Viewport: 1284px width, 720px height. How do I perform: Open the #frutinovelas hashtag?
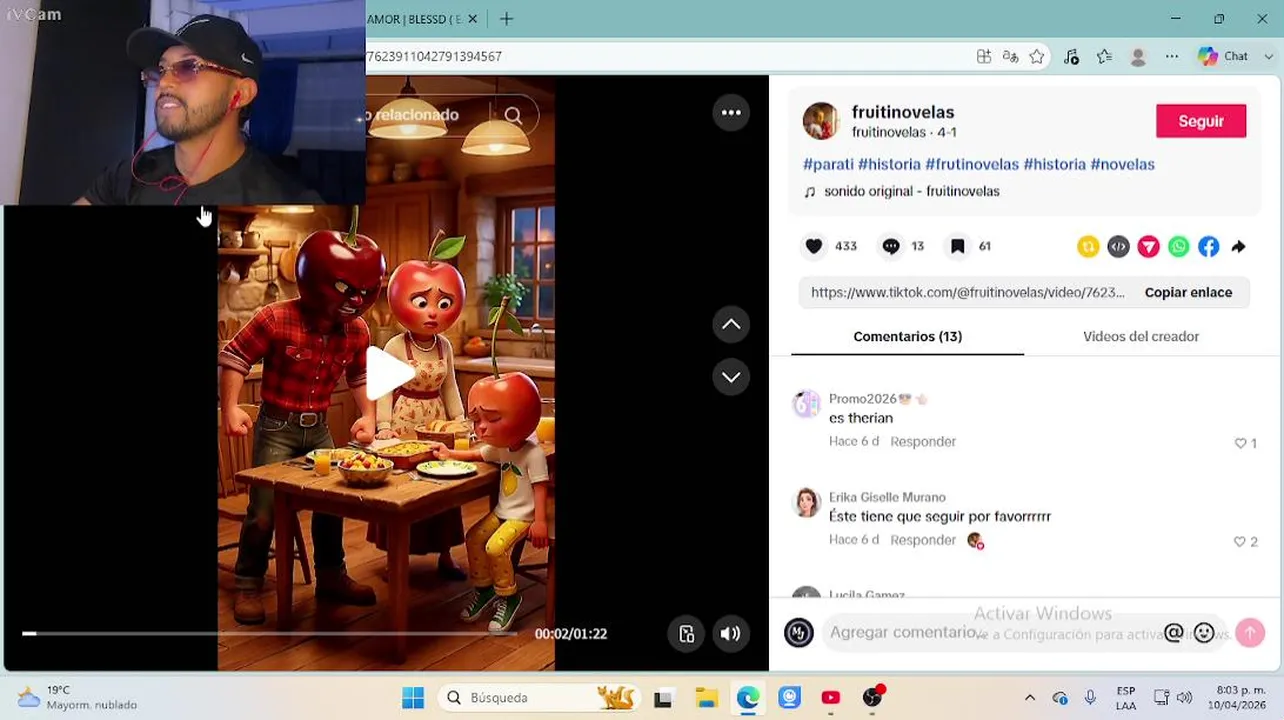(972, 164)
